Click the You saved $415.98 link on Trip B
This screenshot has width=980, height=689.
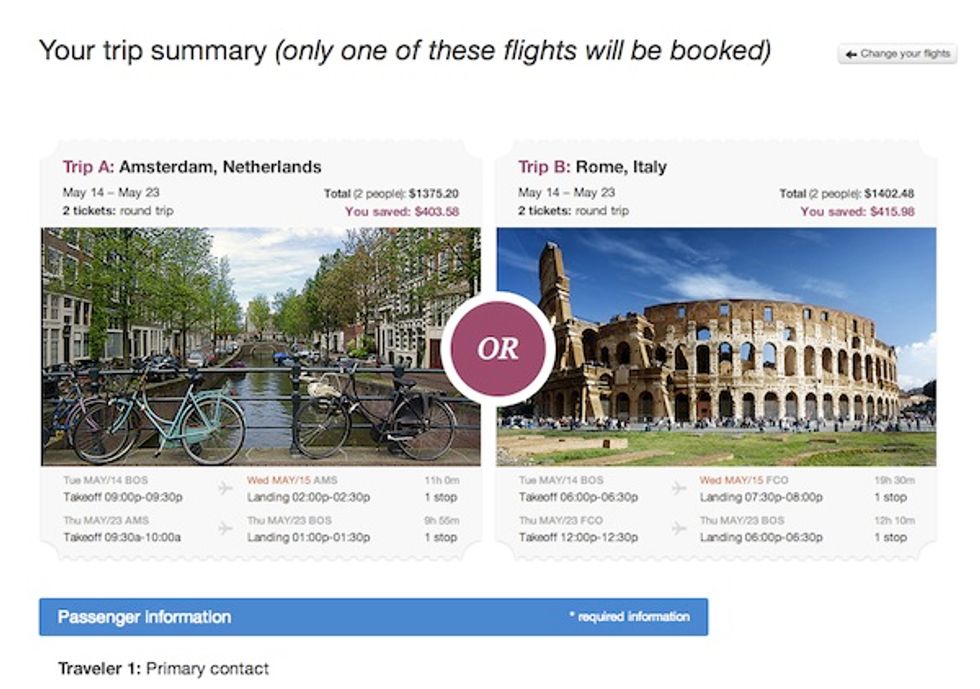[x=859, y=211]
